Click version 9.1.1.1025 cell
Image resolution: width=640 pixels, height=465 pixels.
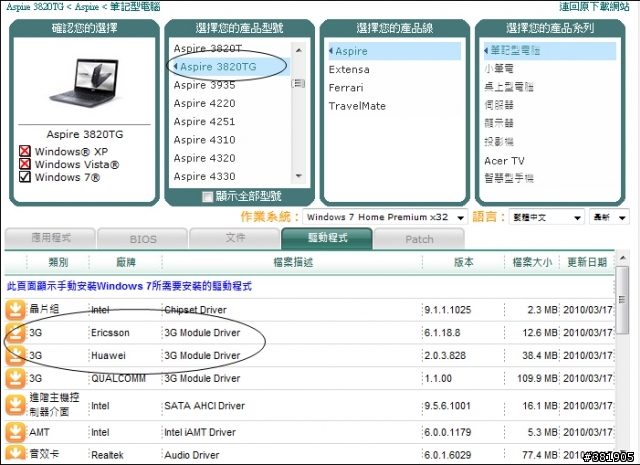pos(447,310)
